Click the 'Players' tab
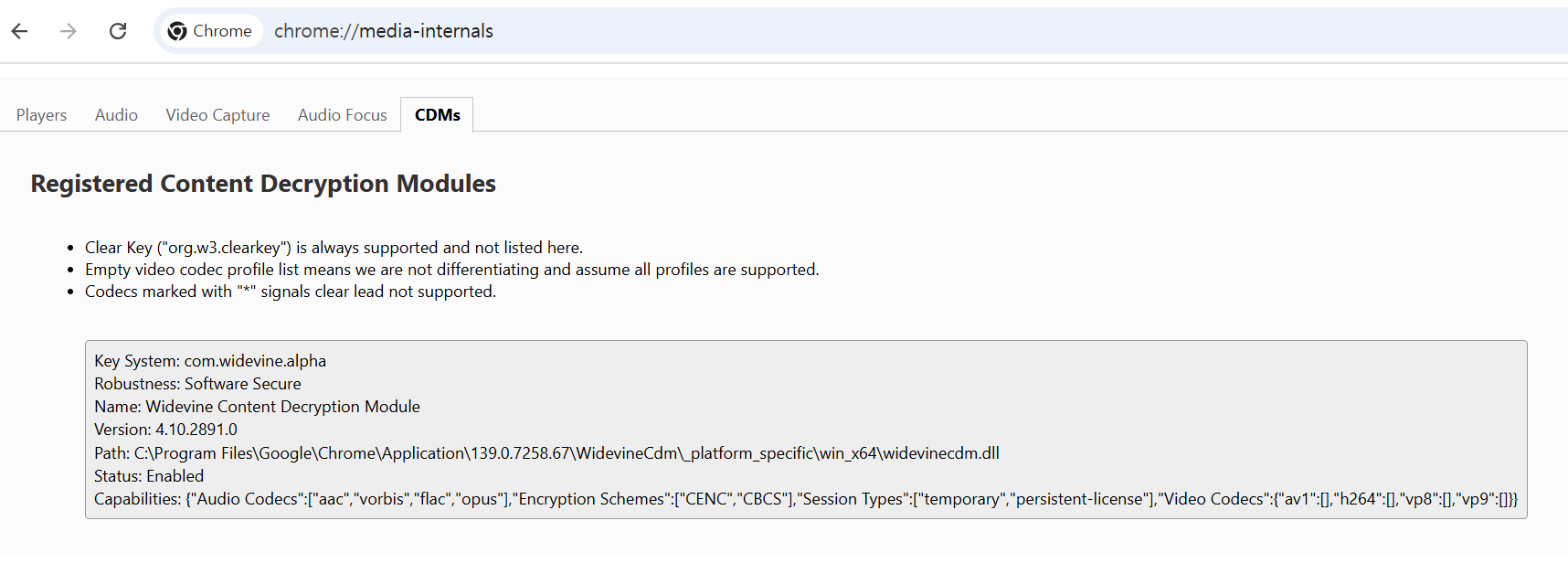 tap(40, 114)
